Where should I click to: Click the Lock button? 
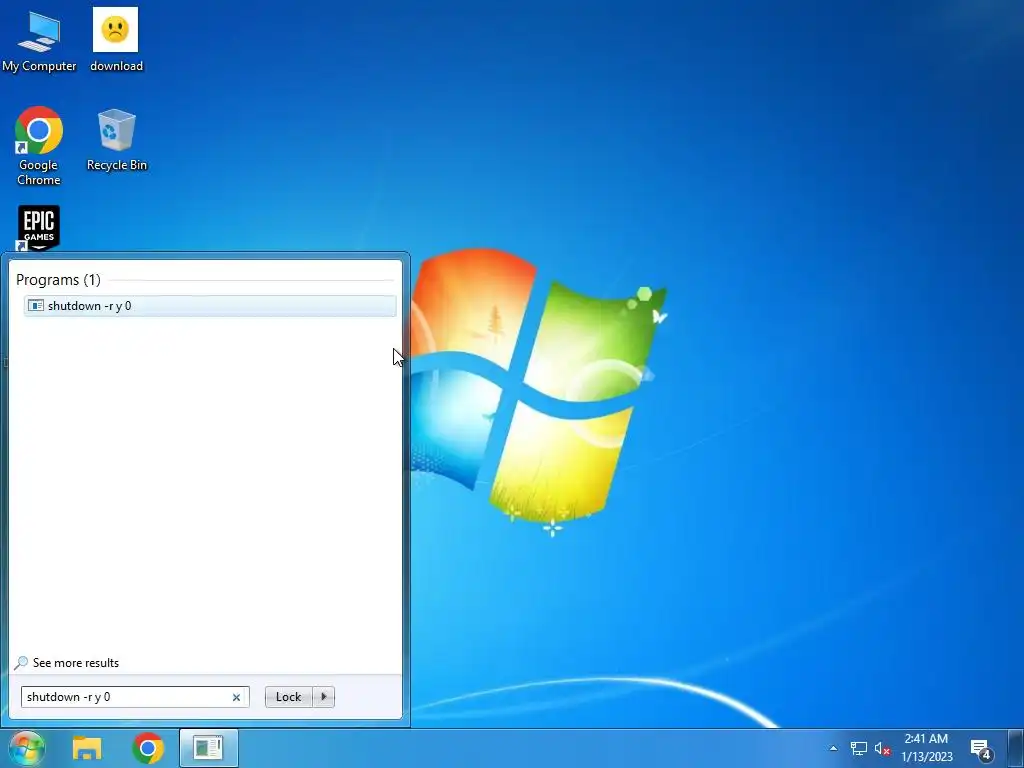click(289, 697)
